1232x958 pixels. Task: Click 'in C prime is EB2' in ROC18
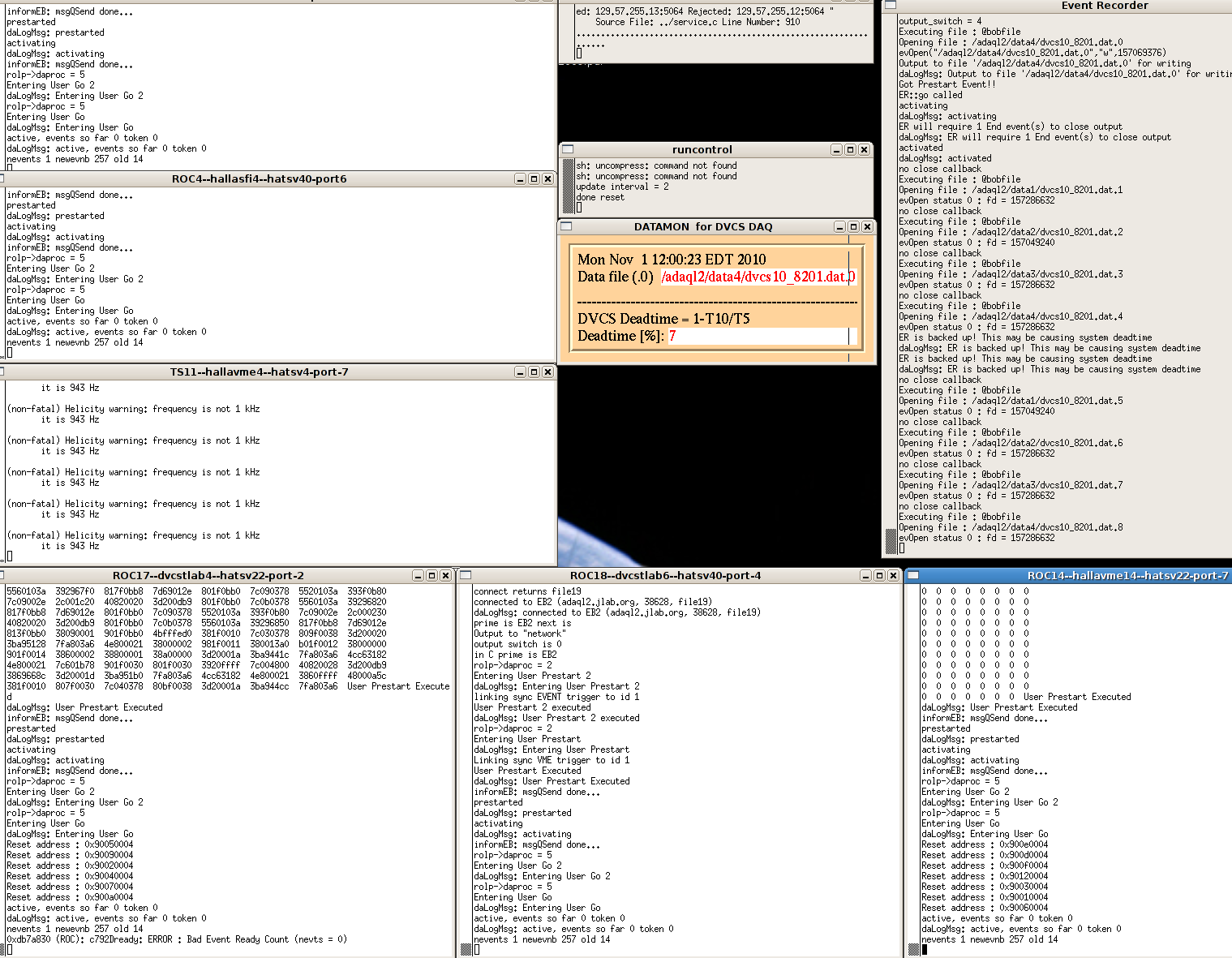pos(515,655)
